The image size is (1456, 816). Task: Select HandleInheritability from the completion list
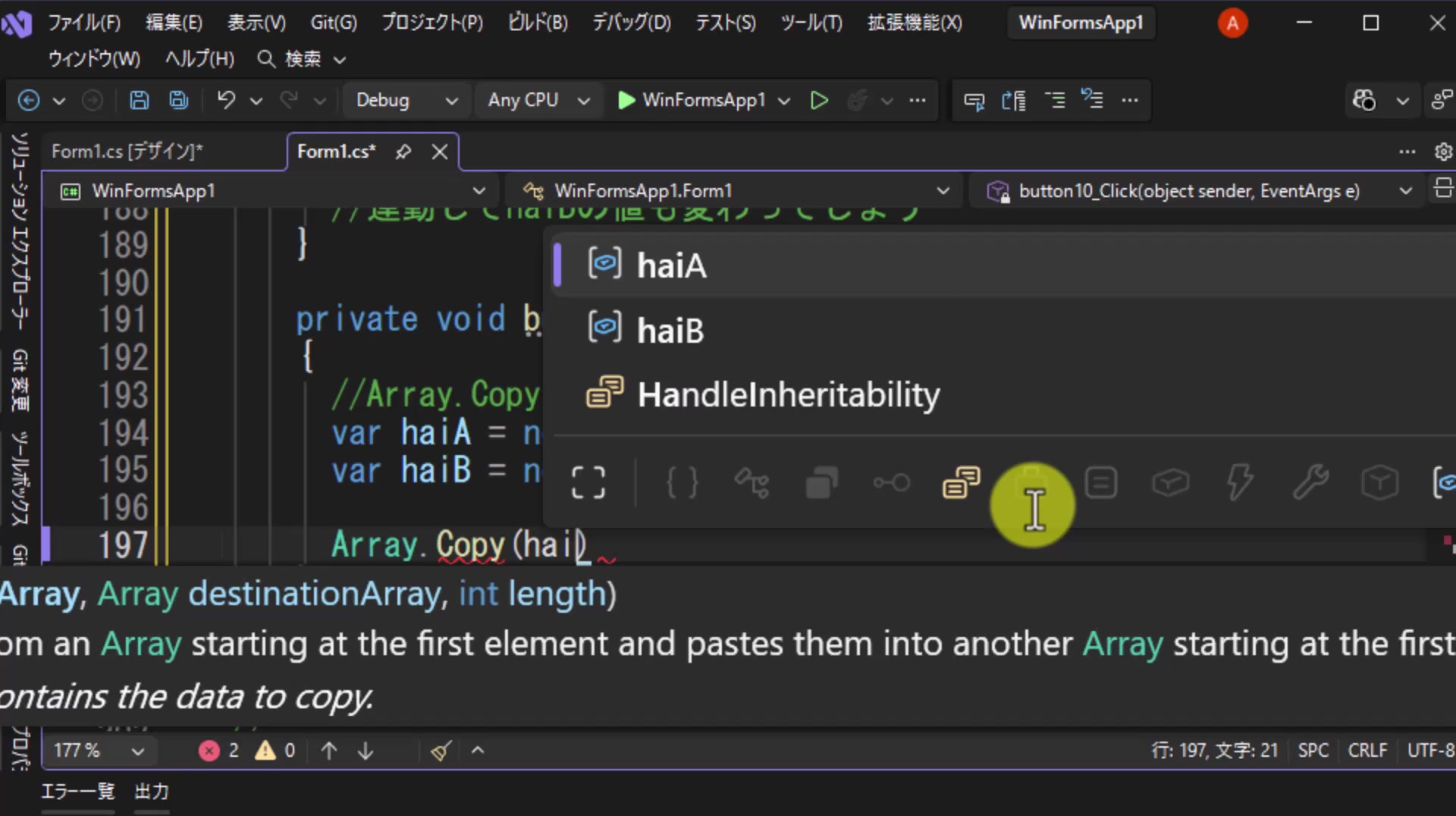1001,394
